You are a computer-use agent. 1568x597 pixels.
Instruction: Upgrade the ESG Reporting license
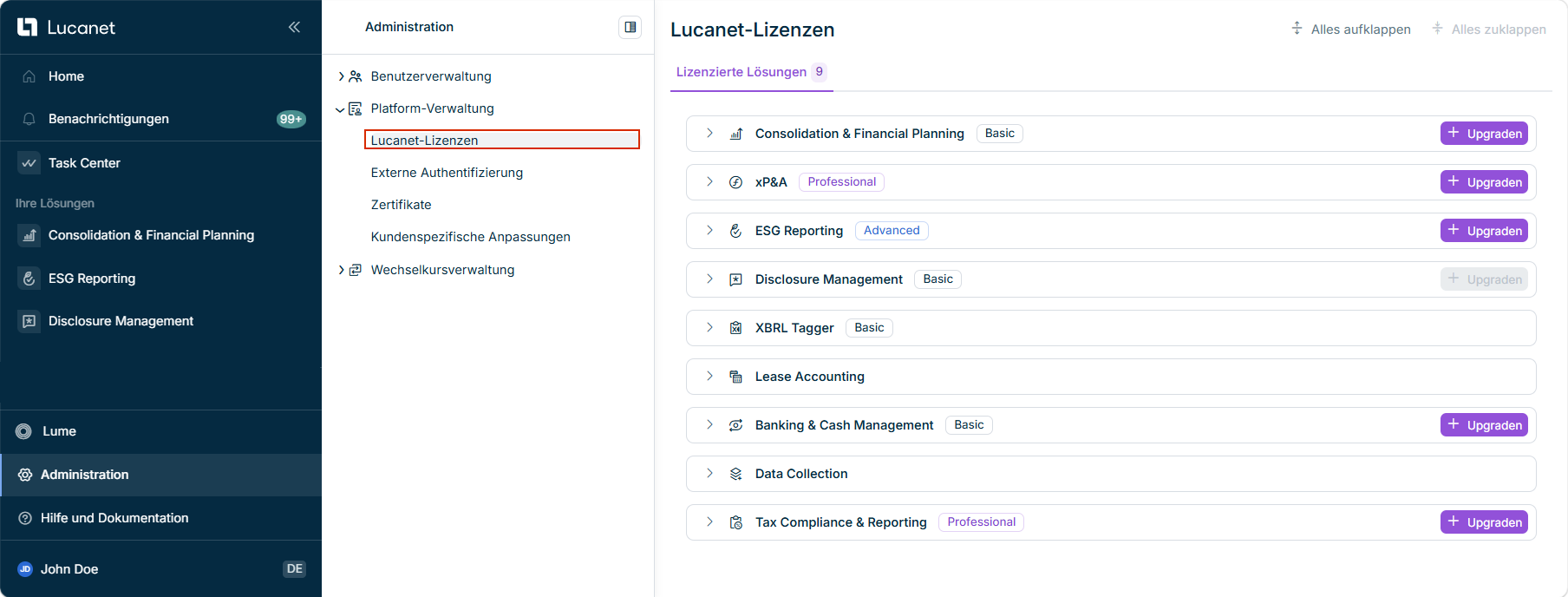tap(1485, 230)
